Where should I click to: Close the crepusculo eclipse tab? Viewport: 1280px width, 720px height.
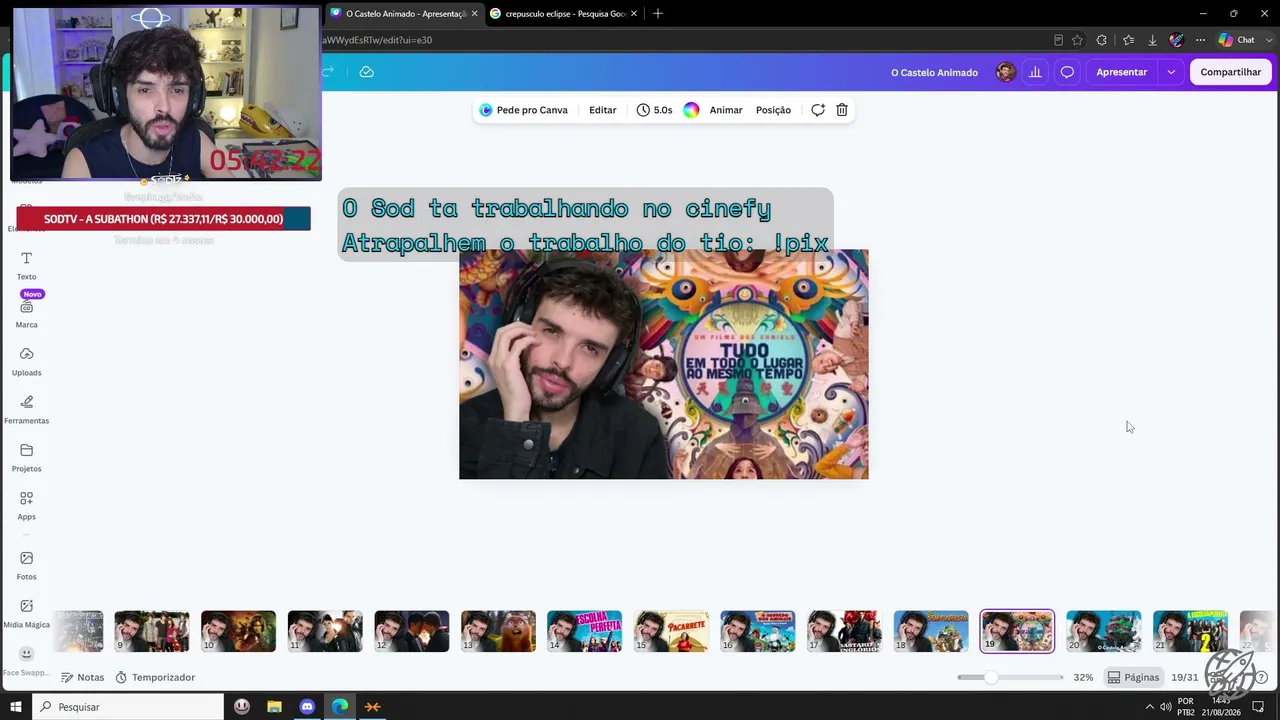coord(635,14)
